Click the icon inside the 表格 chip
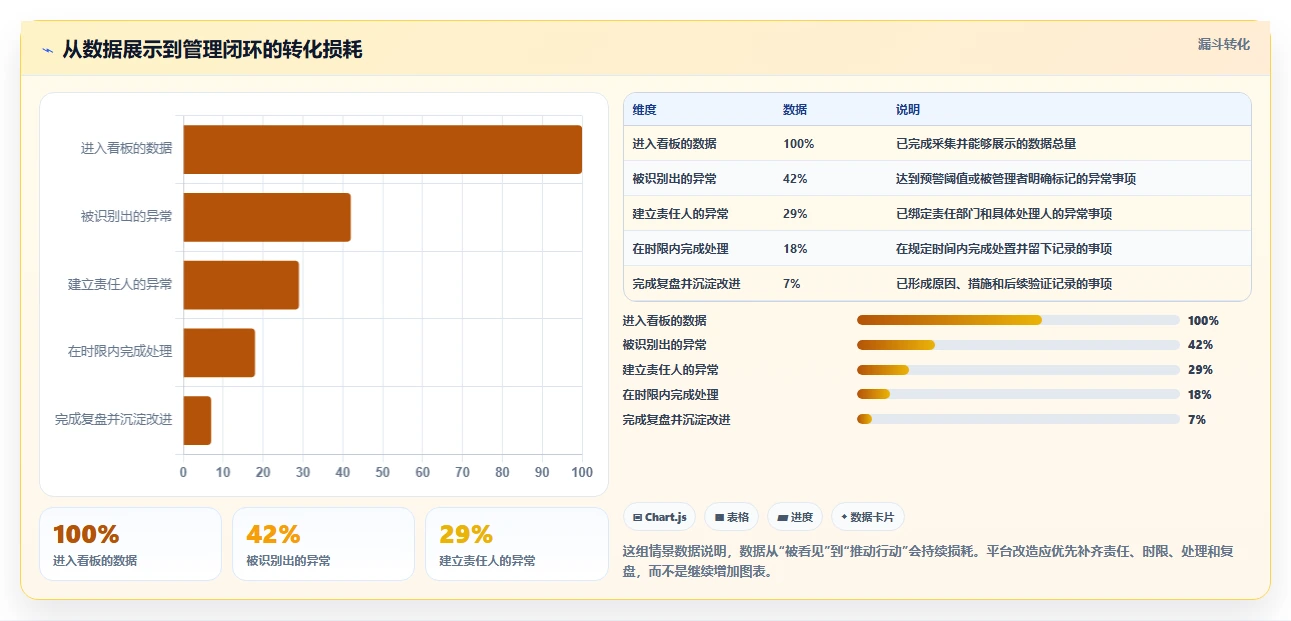1291x621 pixels. (719, 517)
